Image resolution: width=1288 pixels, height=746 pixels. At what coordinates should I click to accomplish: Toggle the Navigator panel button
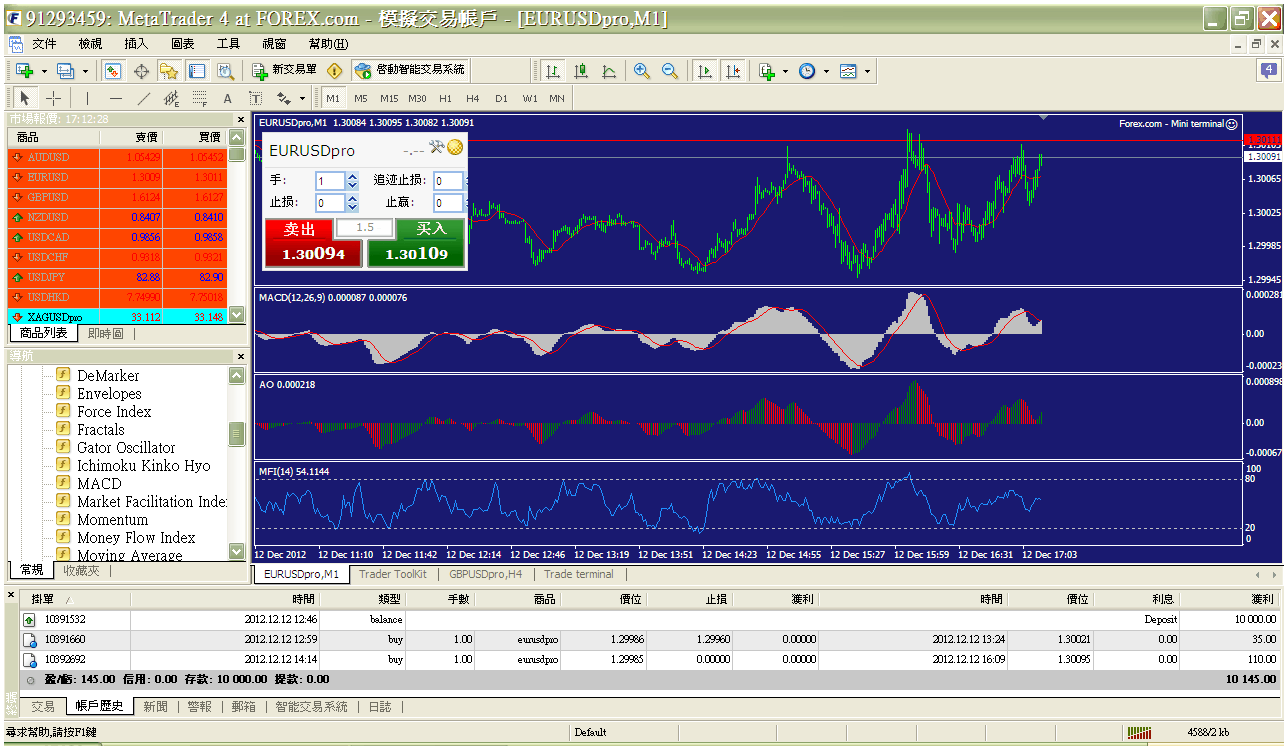point(169,71)
